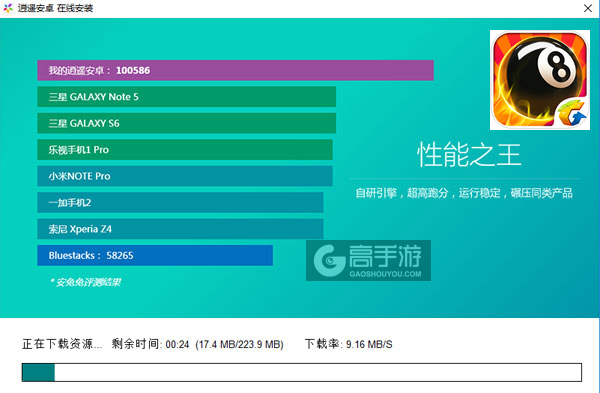Click the Bluestacks 58265 score bar
This screenshot has height=393, width=600.
[155, 255]
